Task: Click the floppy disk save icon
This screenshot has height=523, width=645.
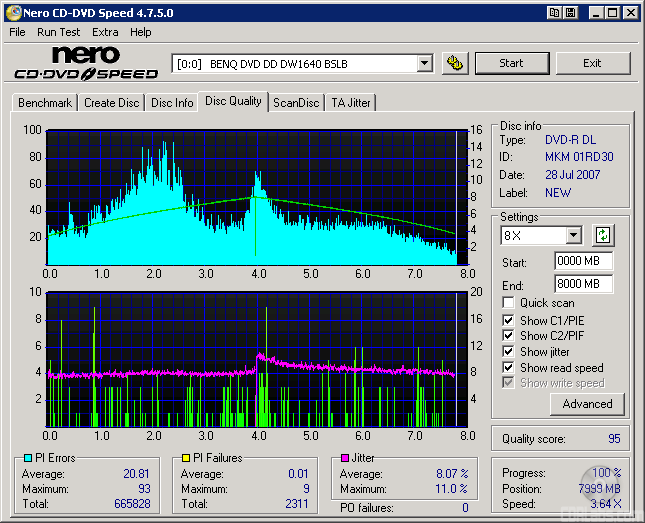Action: click(x=570, y=13)
